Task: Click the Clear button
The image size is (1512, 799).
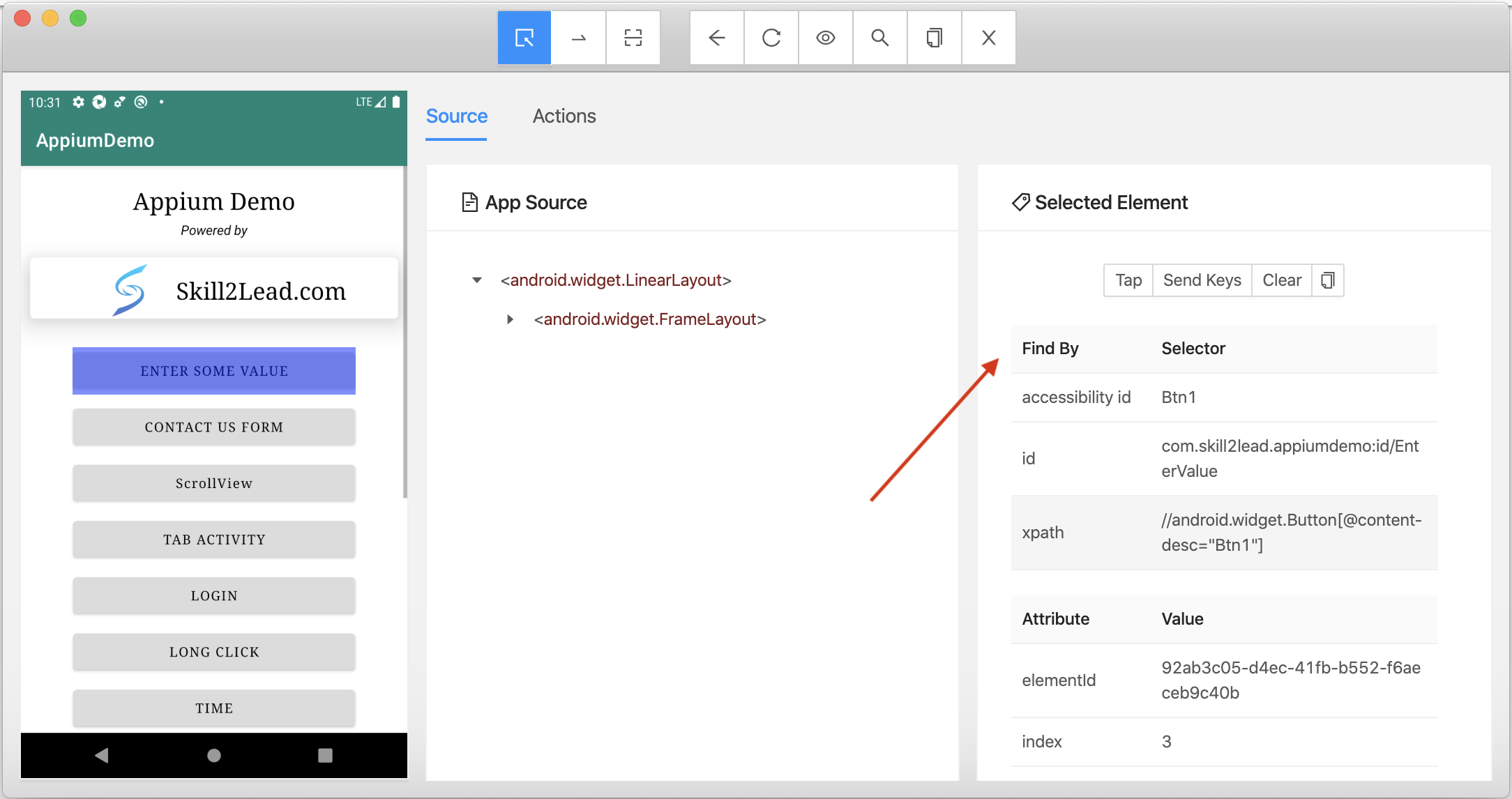Action: tap(1281, 280)
